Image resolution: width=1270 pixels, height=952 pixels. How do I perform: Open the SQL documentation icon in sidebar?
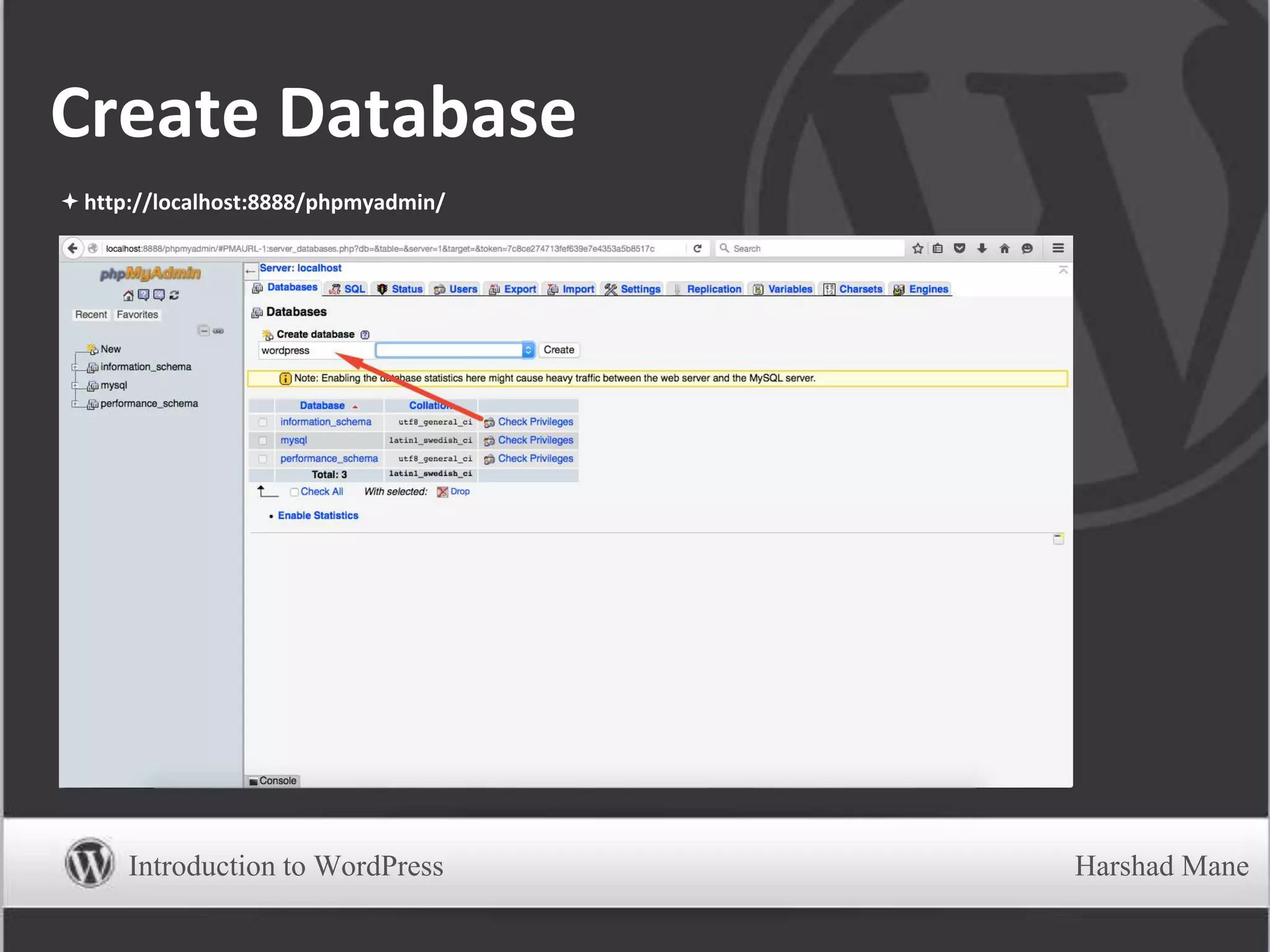159,295
